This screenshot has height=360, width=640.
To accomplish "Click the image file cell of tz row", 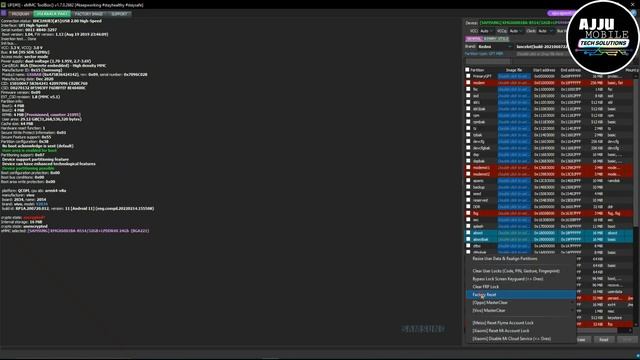I will click(514, 129).
